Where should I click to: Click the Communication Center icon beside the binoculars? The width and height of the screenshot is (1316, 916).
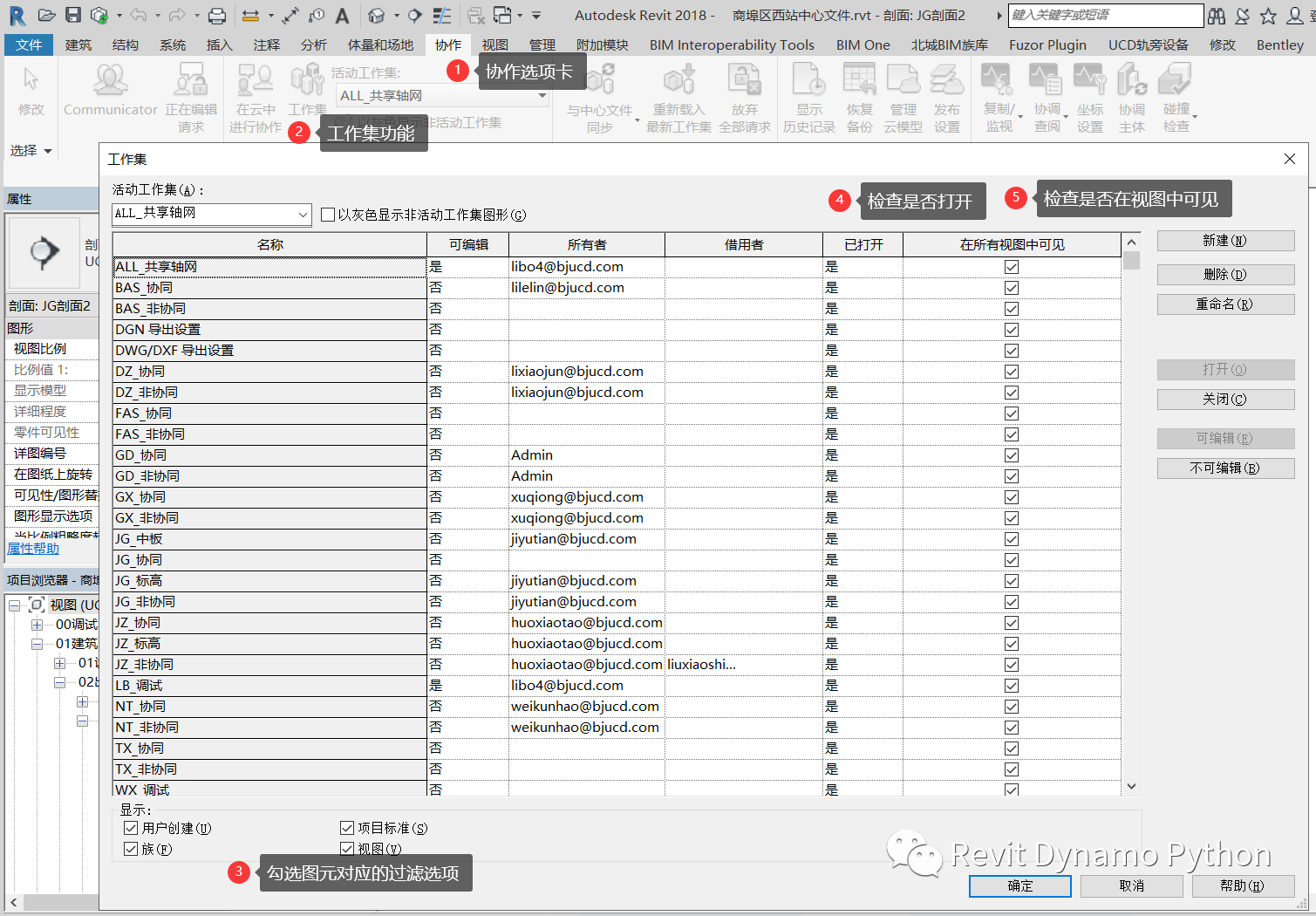[x=1243, y=16]
